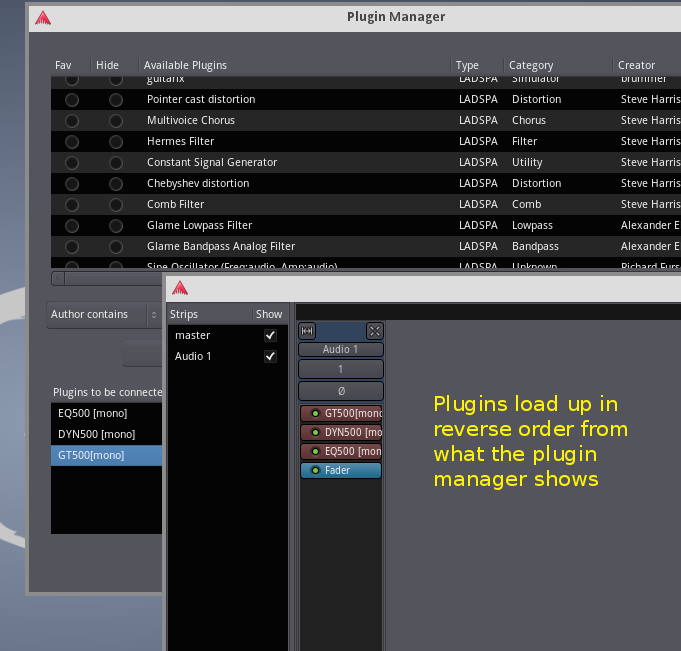This screenshot has height=651, width=681.
Task: Toggle the DYN500 plugin's green enable LED
Action: pos(315,432)
